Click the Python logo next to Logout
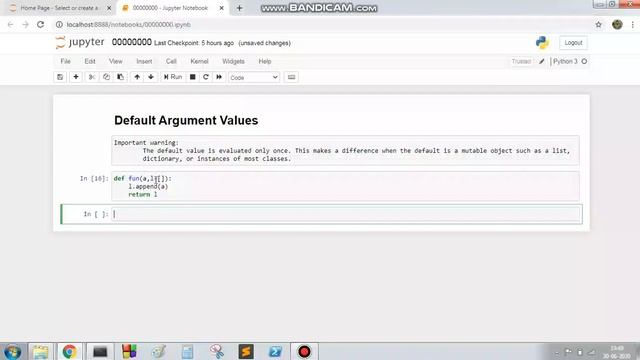640x360 pixels. (542, 43)
